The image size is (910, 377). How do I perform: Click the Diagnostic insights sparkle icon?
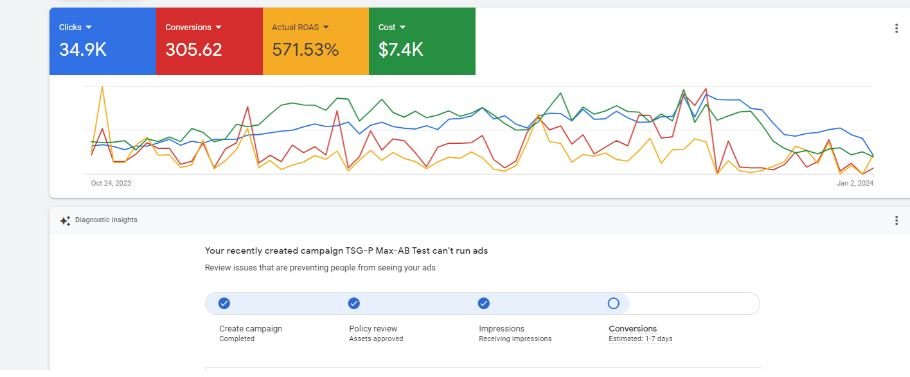click(x=65, y=220)
